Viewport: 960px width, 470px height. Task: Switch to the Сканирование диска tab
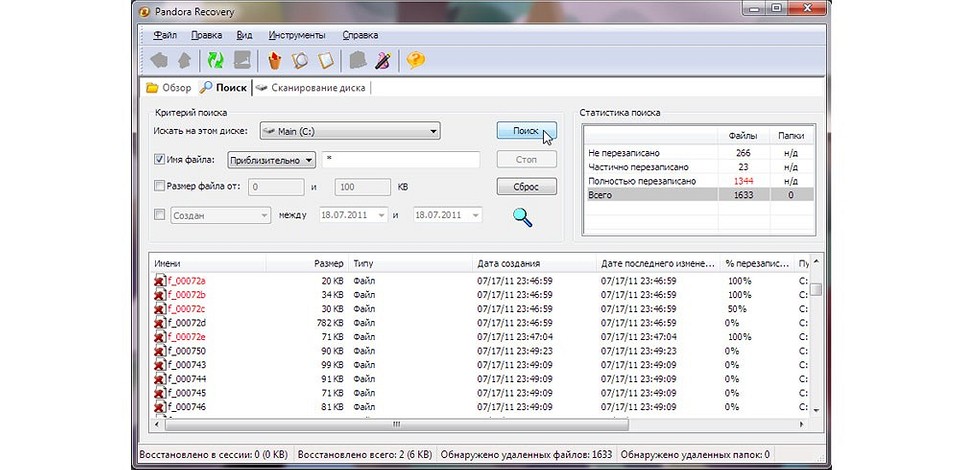[312, 88]
